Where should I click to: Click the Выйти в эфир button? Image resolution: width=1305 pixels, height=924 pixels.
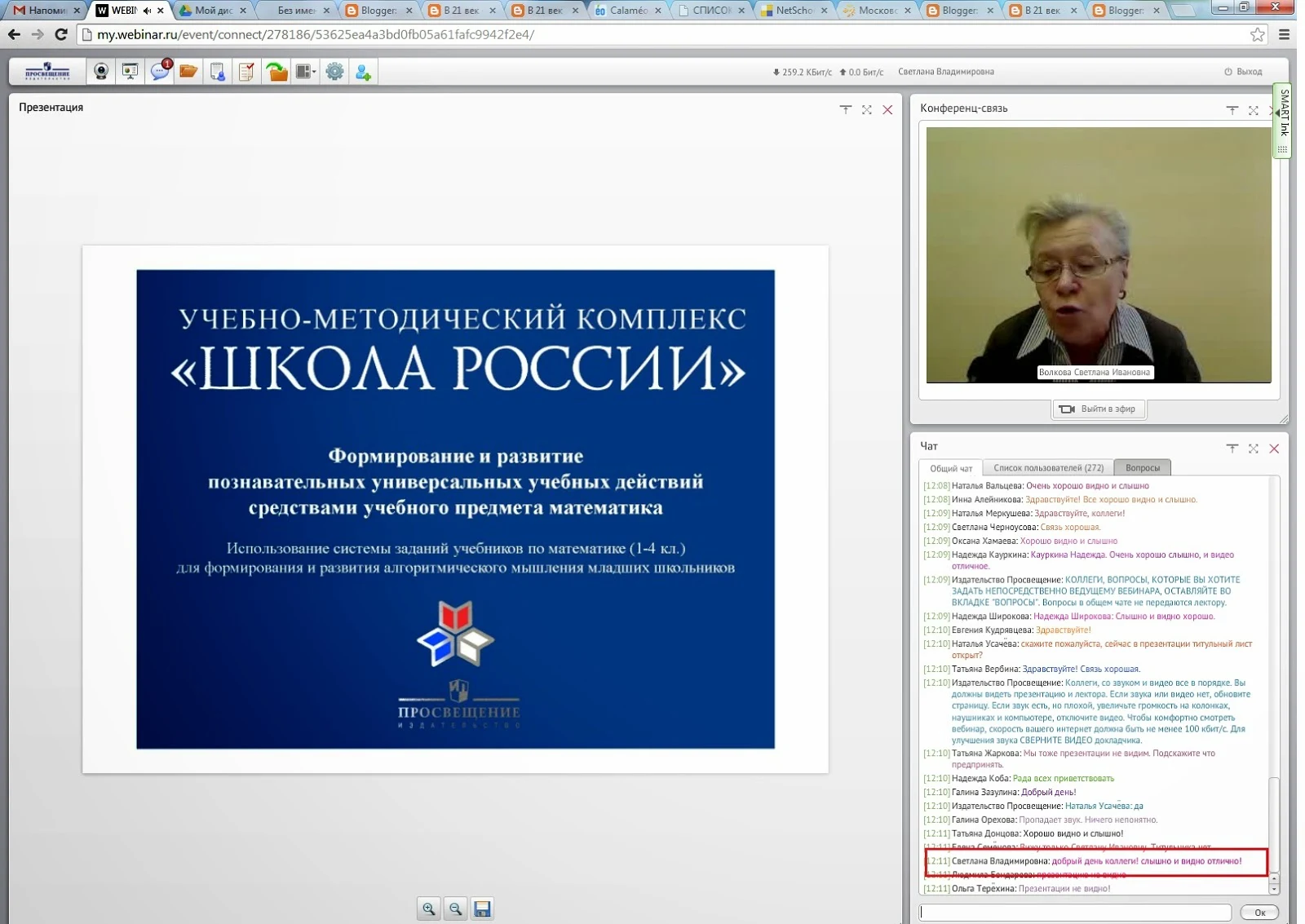click(x=1099, y=409)
